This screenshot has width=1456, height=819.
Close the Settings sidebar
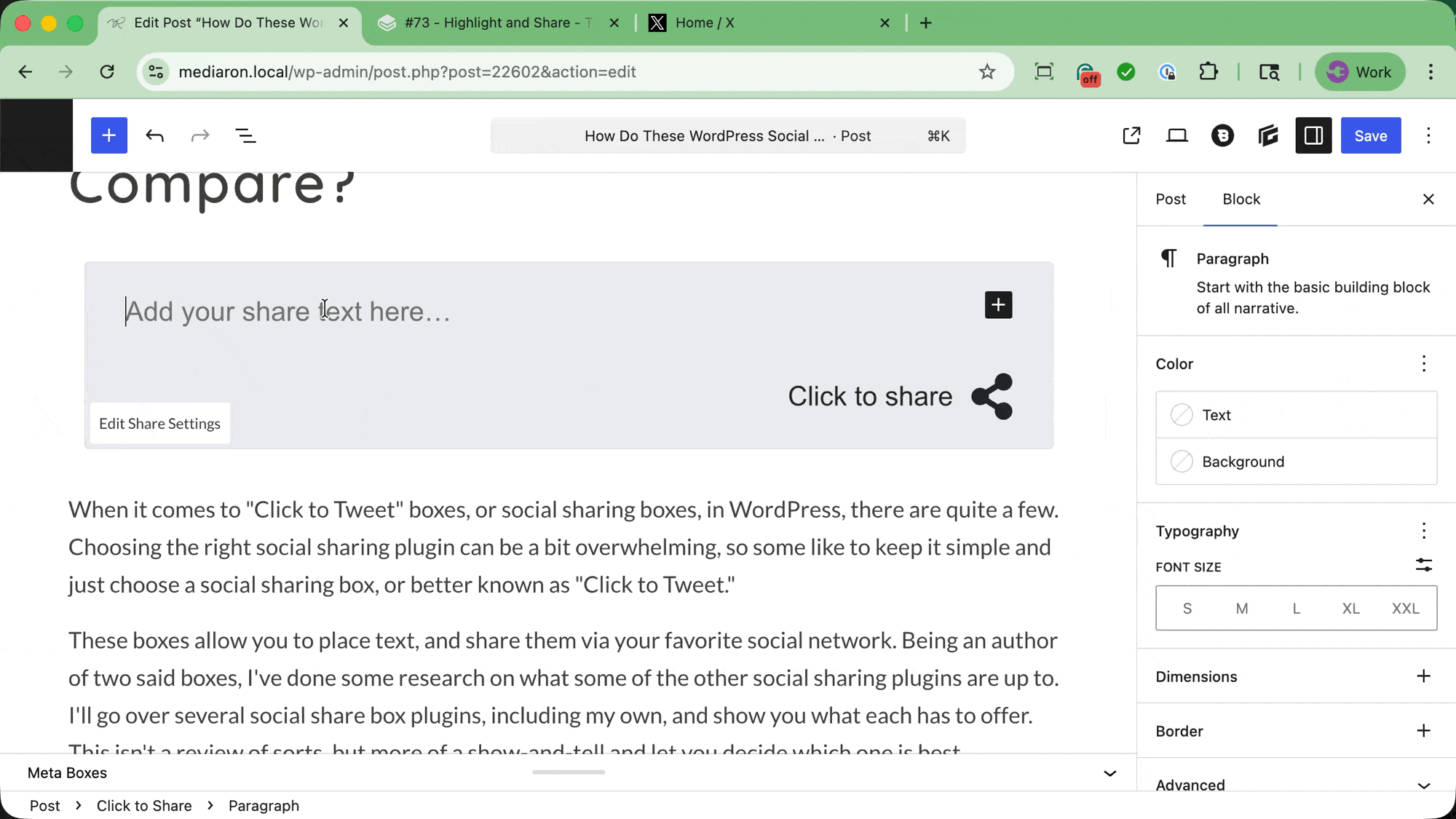click(x=1428, y=199)
